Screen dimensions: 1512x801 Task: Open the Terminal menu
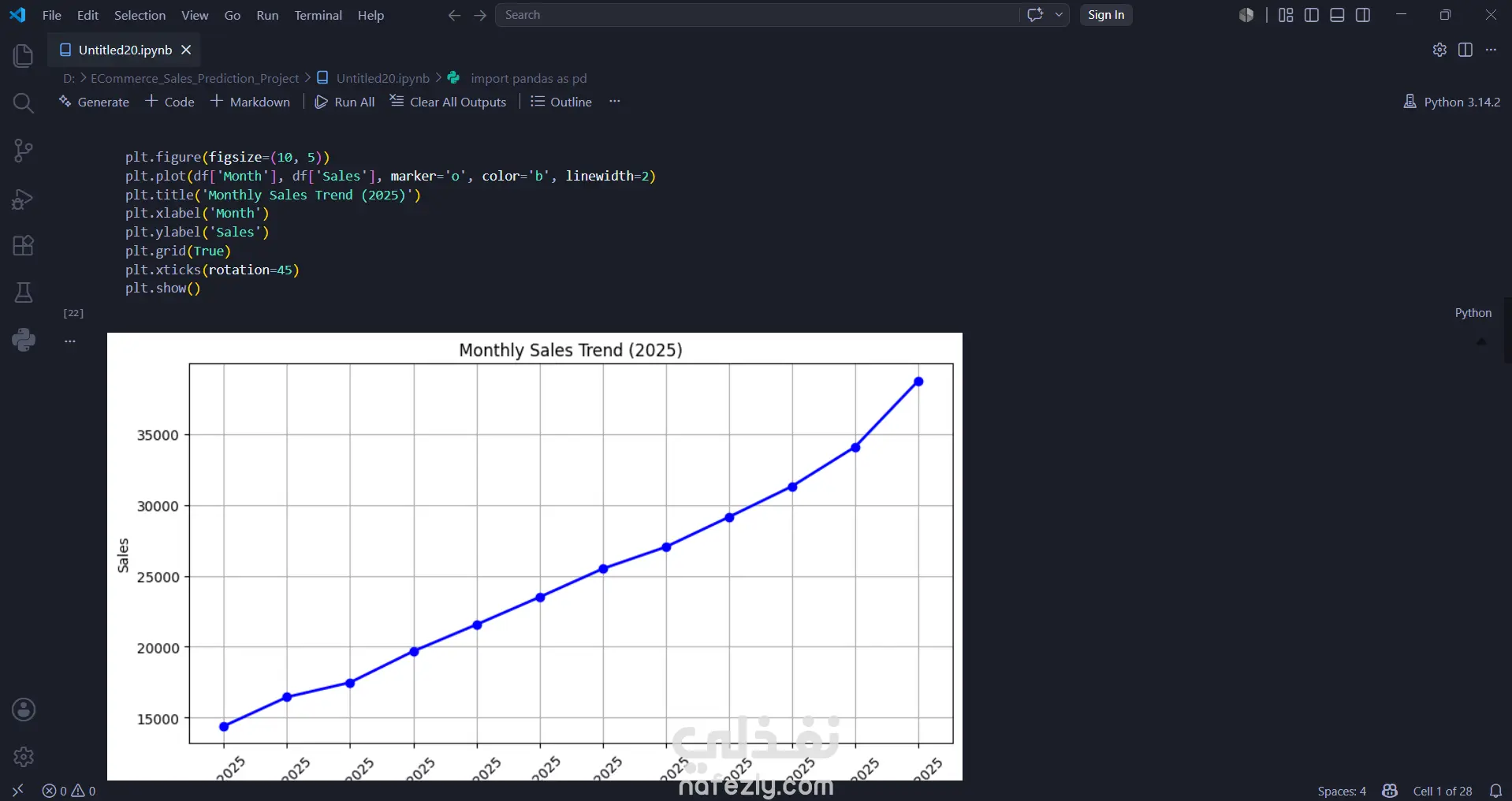(x=318, y=15)
